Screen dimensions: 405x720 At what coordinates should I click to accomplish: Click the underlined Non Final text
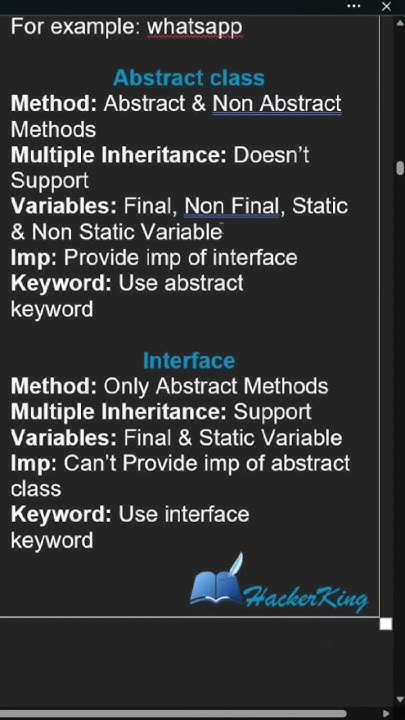[x=232, y=207]
